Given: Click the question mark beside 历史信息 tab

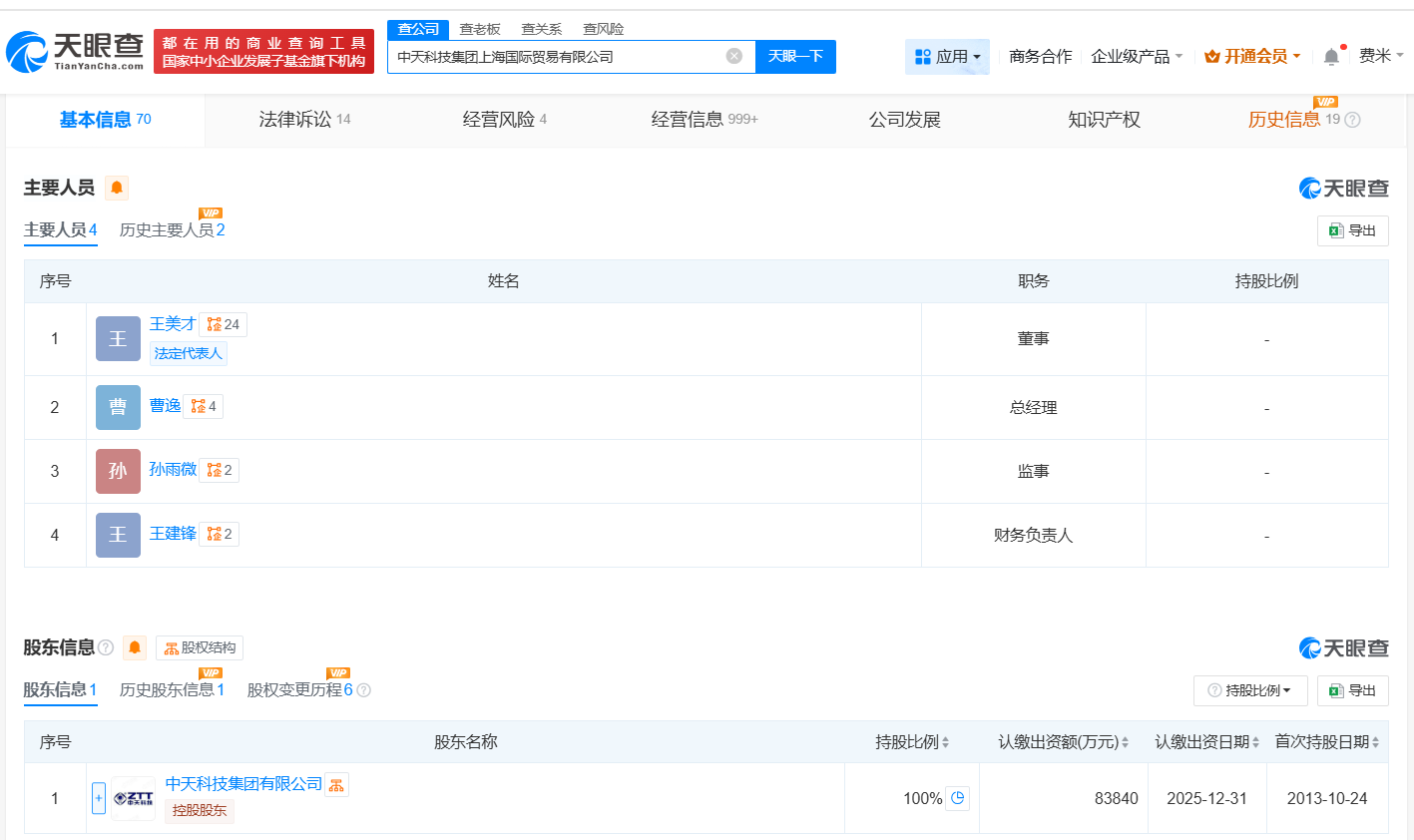Looking at the screenshot, I should pos(1352,120).
